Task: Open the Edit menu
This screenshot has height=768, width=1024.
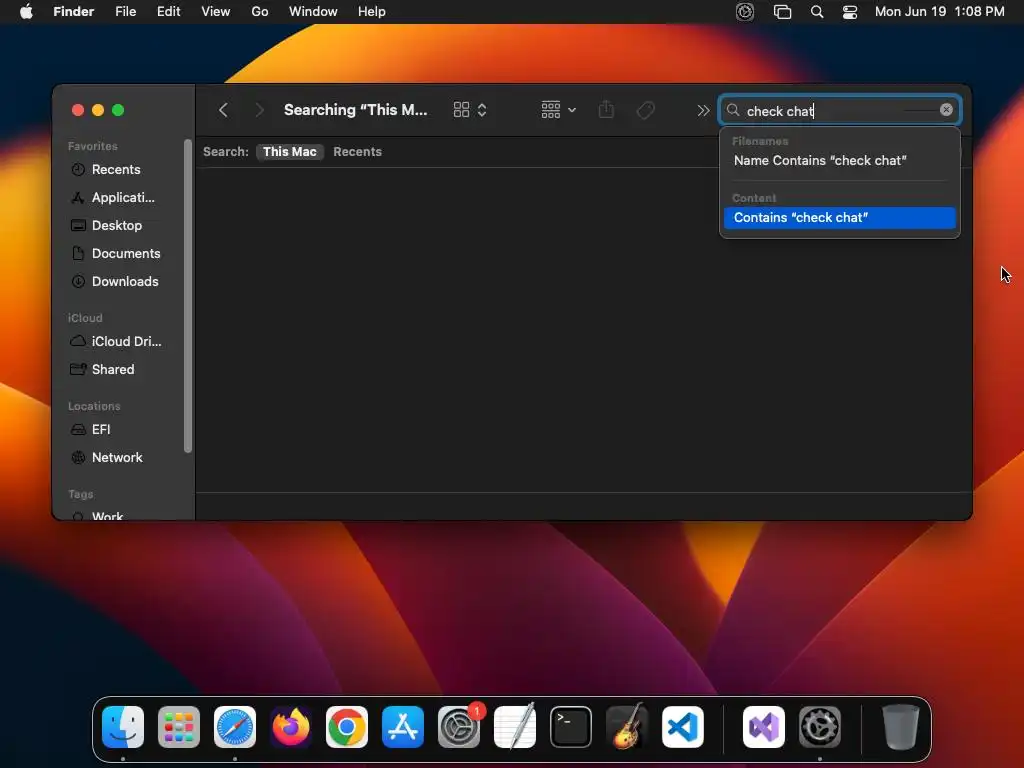Action: [168, 12]
